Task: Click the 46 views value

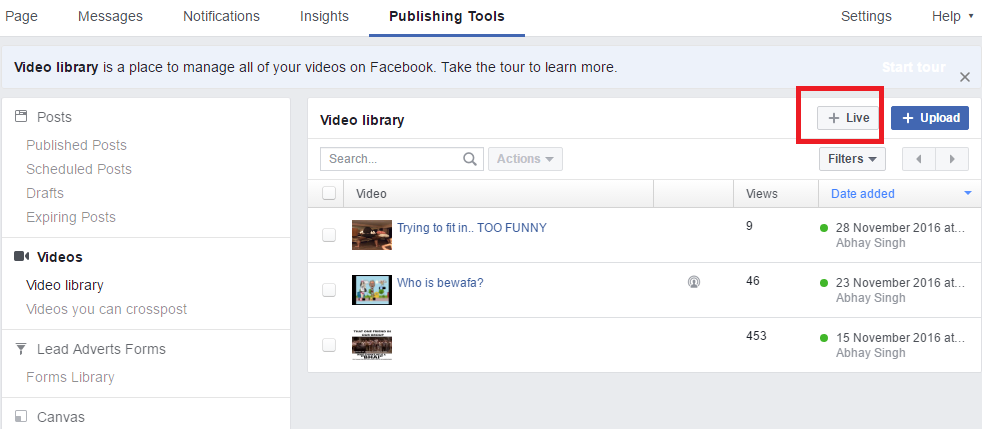Action: [753, 281]
